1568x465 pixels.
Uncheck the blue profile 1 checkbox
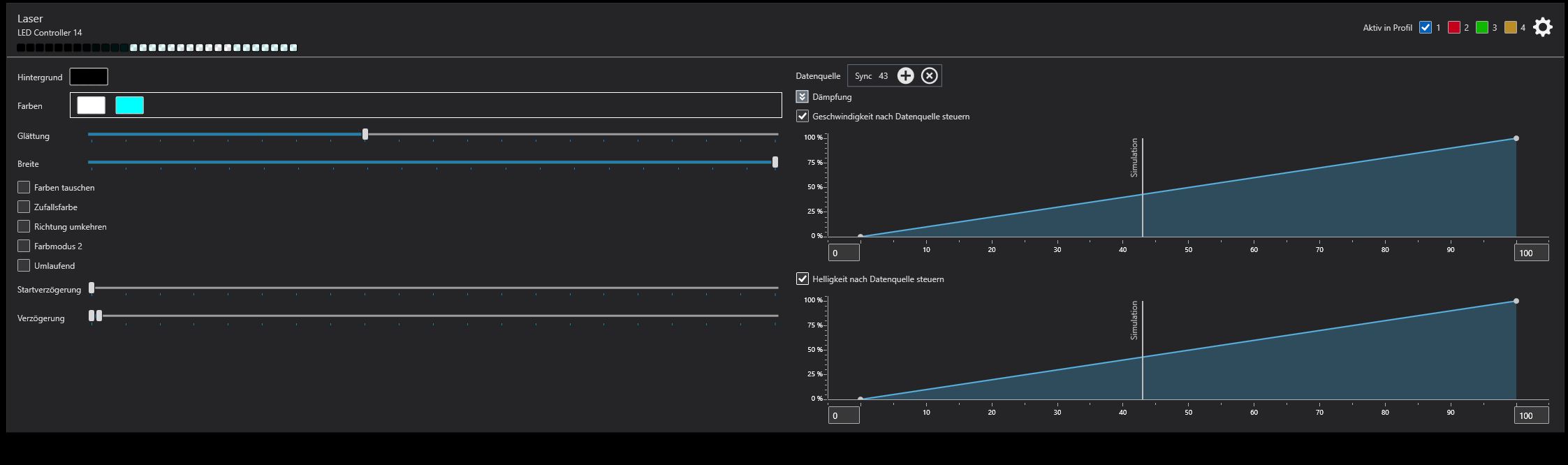pos(1426,28)
